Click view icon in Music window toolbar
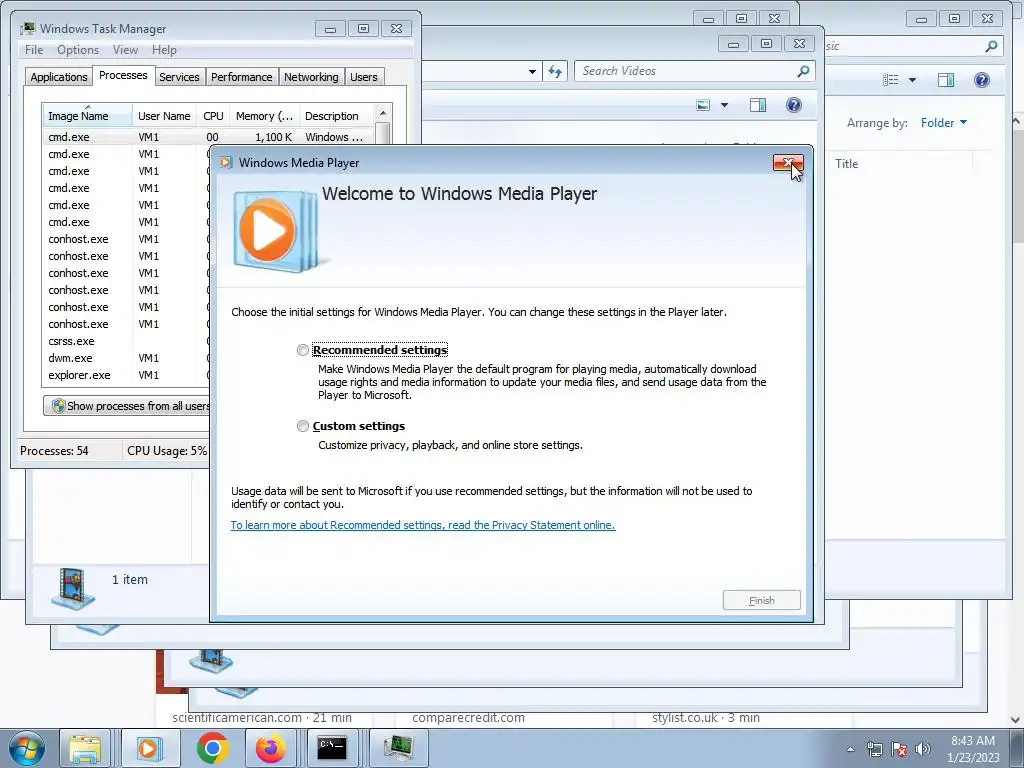The height and width of the screenshot is (768, 1024). pos(890,80)
